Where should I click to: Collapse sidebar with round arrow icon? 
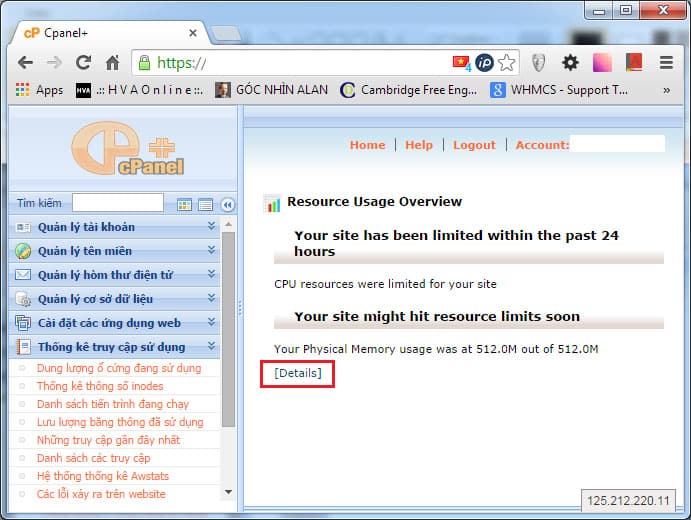click(227, 205)
